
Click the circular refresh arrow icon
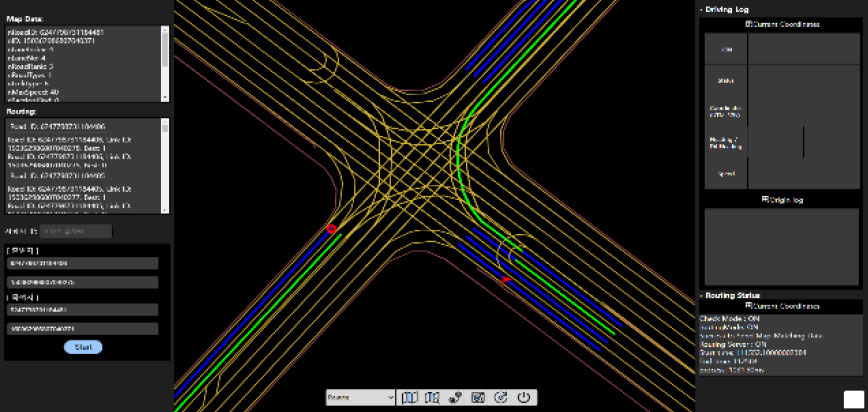pyautogui.click(x=501, y=398)
